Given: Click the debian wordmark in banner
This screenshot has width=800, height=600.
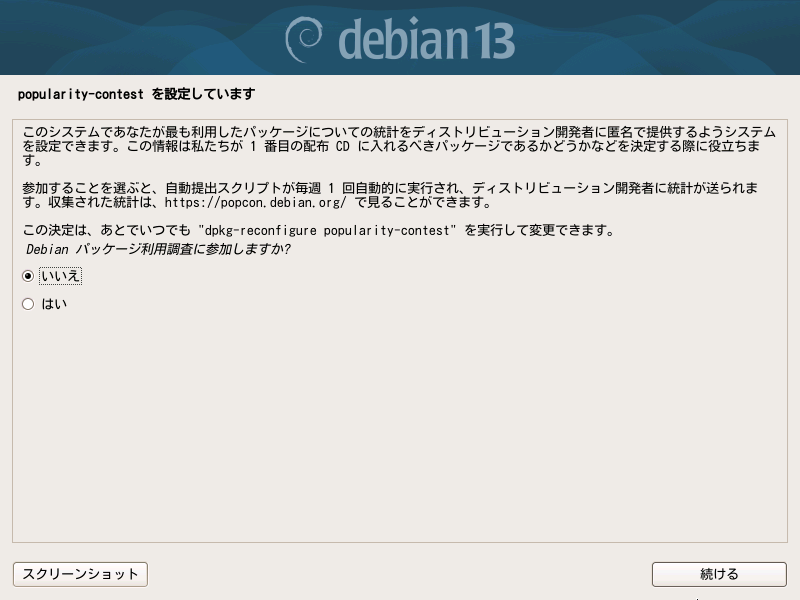Looking at the screenshot, I should coord(403,39).
